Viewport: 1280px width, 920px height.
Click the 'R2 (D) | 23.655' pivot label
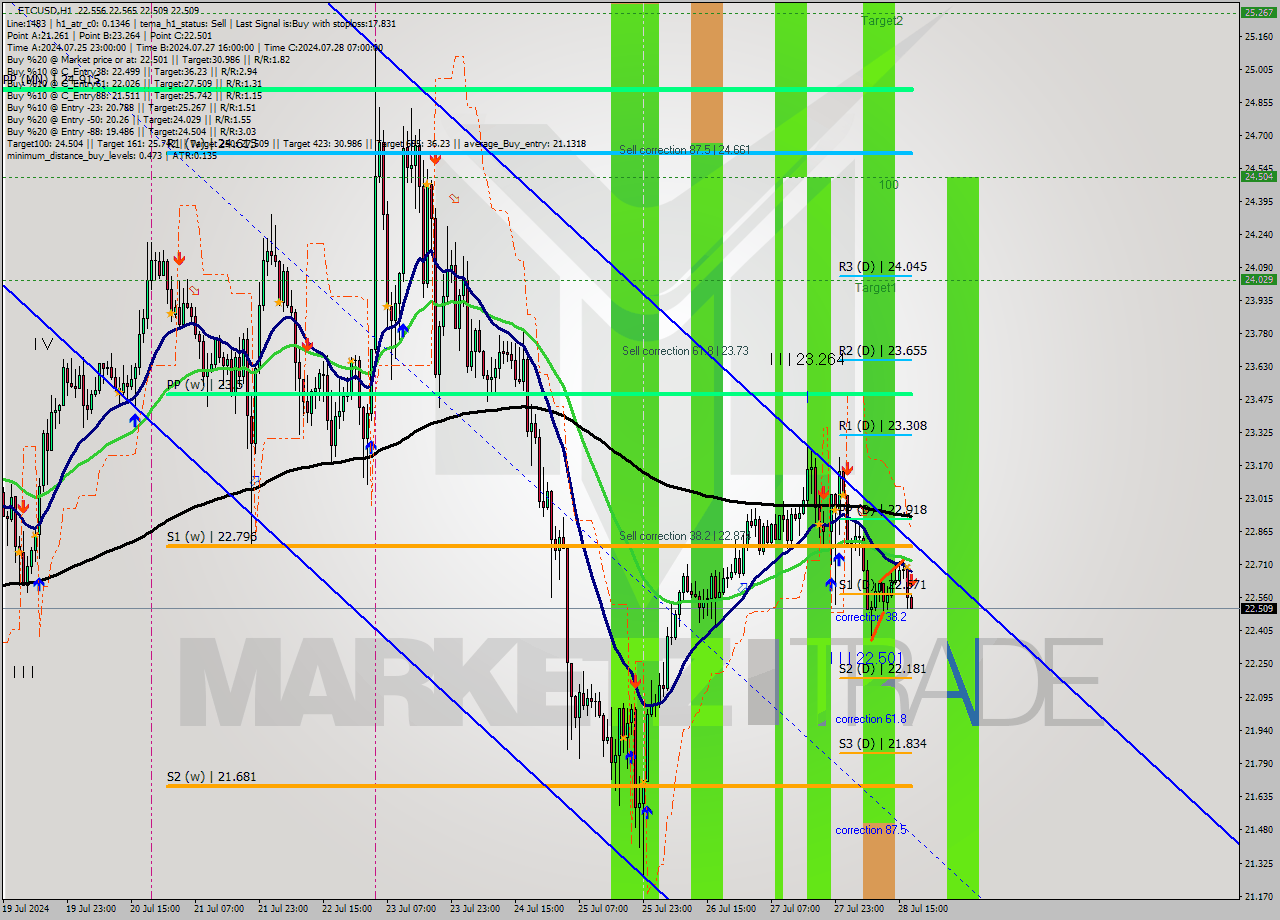point(882,351)
